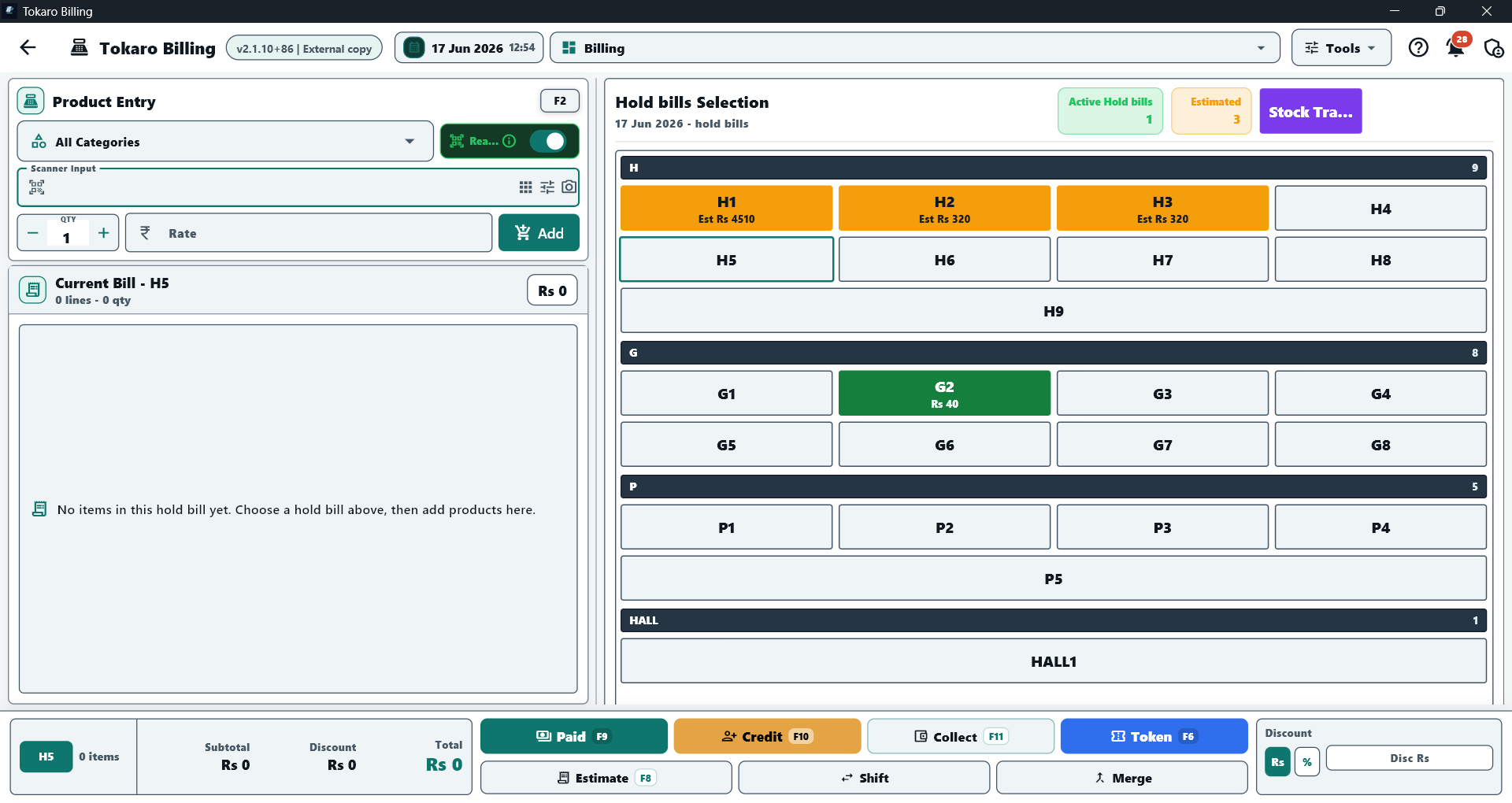The image size is (1512, 803).
Task: Click the Merge button
Action: [x=1121, y=778]
